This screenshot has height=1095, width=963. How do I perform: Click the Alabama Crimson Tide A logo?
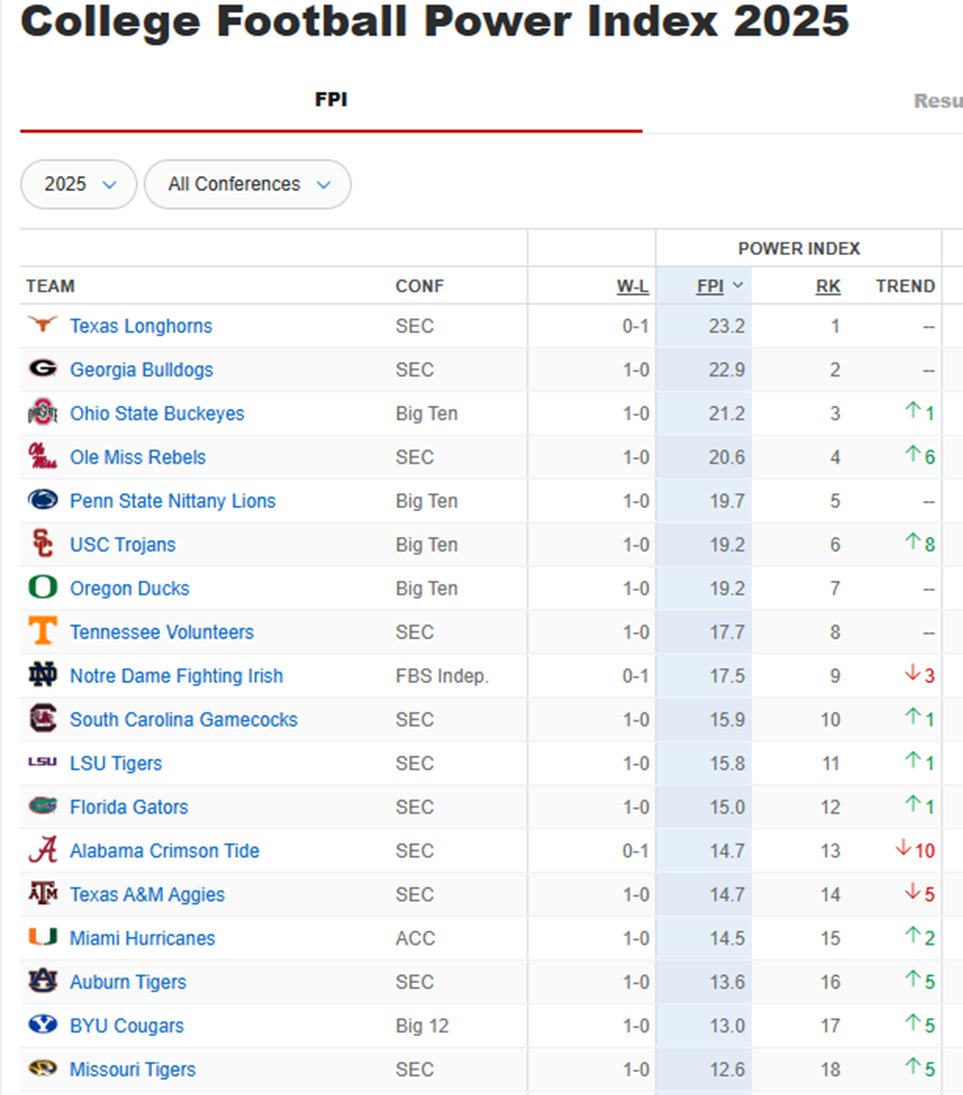coord(43,850)
